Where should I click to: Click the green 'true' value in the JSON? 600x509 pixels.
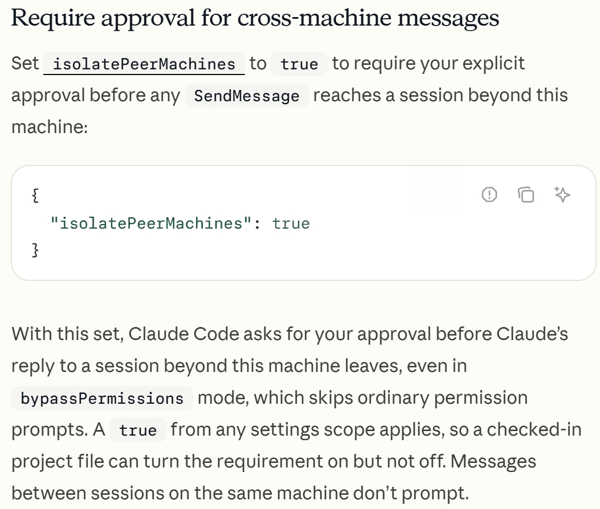[x=291, y=223]
